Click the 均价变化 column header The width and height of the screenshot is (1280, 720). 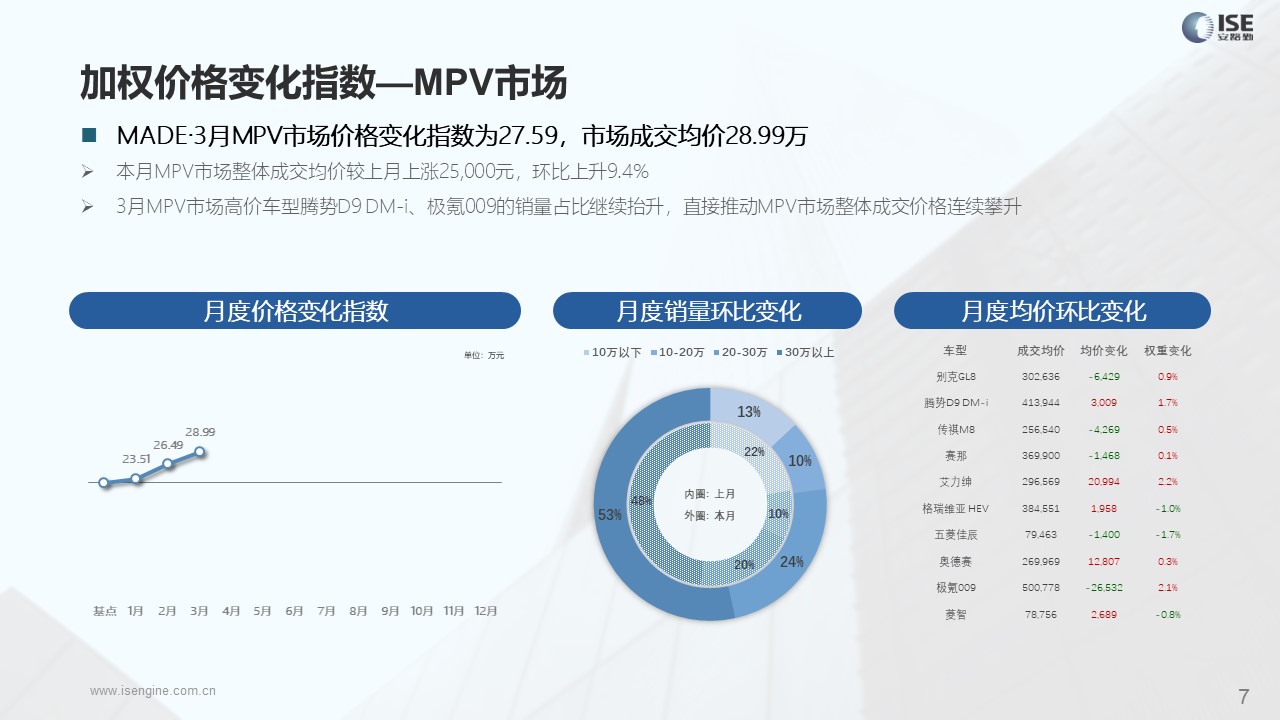[x=1104, y=351]
